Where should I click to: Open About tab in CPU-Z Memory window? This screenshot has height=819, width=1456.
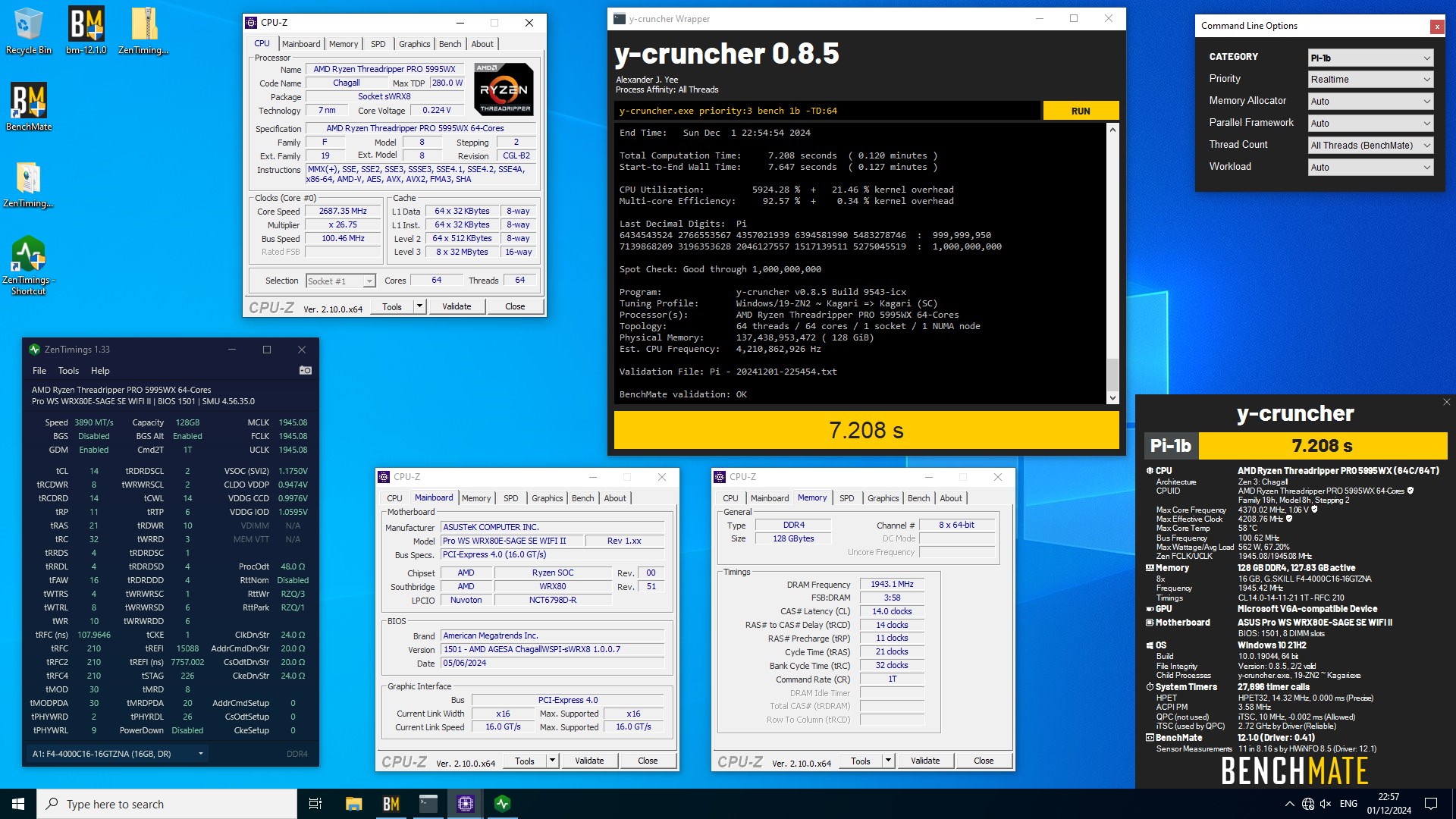[951, 498]
